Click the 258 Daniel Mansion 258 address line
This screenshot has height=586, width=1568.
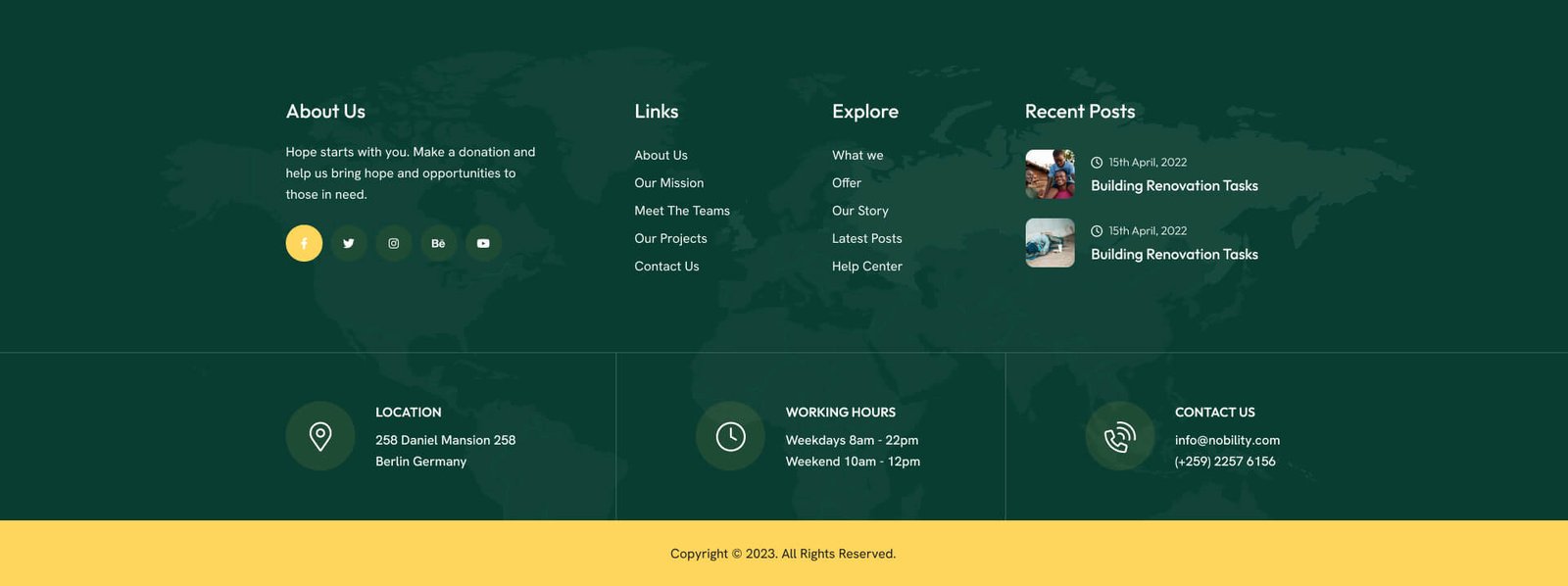pyautogui.click(x=445, y=440)
